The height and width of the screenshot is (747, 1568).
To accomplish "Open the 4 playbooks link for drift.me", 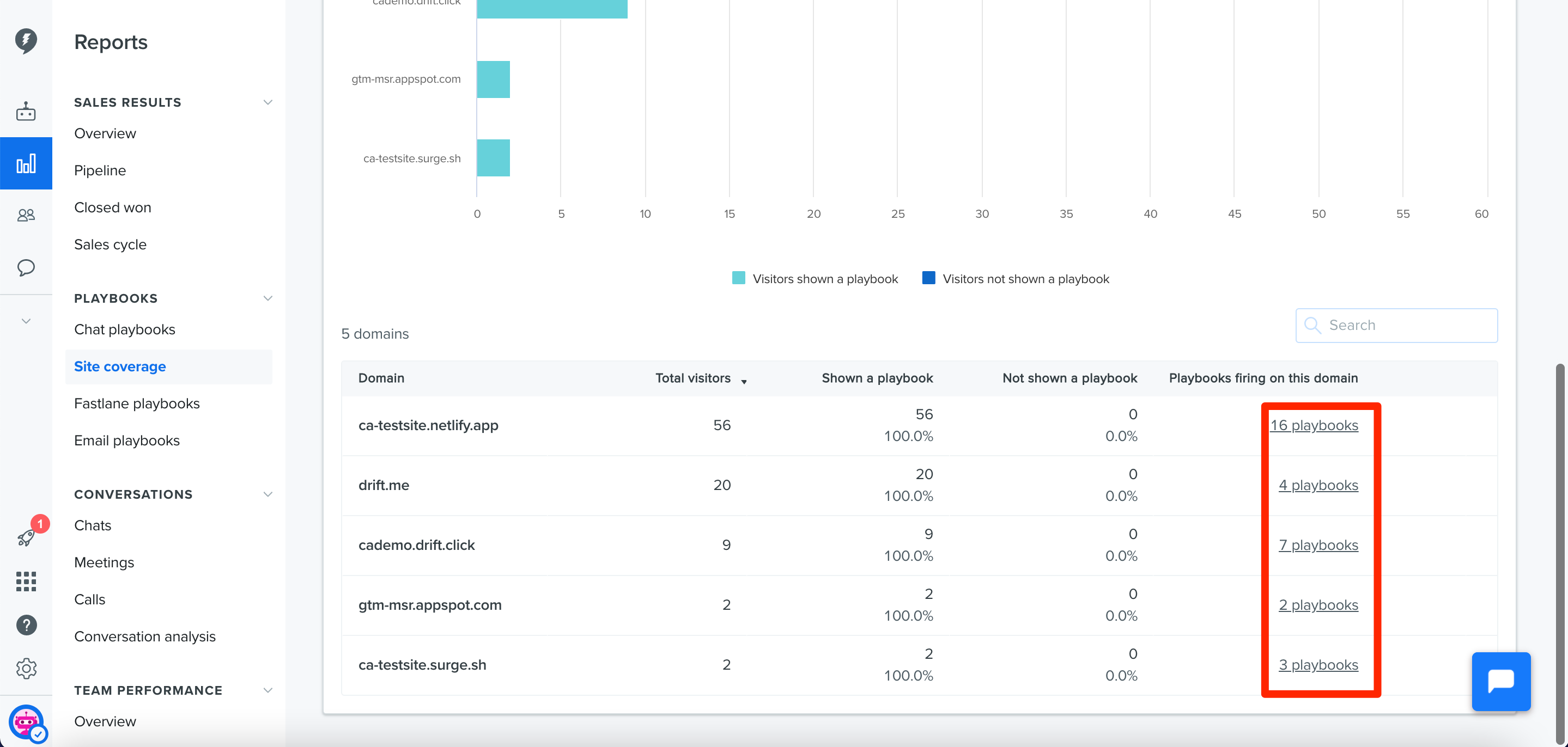I will point(1318,486).
